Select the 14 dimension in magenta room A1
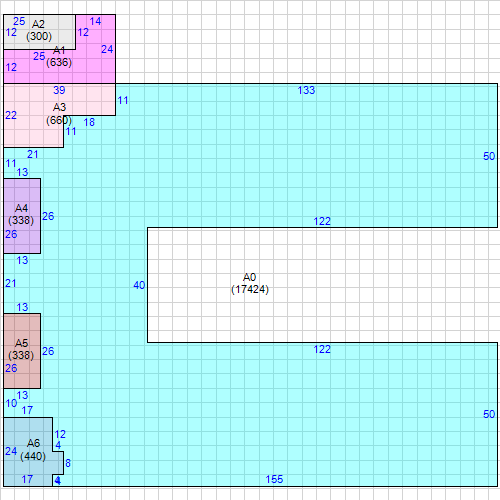Viewport: 500px width, 500px height. click(x=95, y=21)
